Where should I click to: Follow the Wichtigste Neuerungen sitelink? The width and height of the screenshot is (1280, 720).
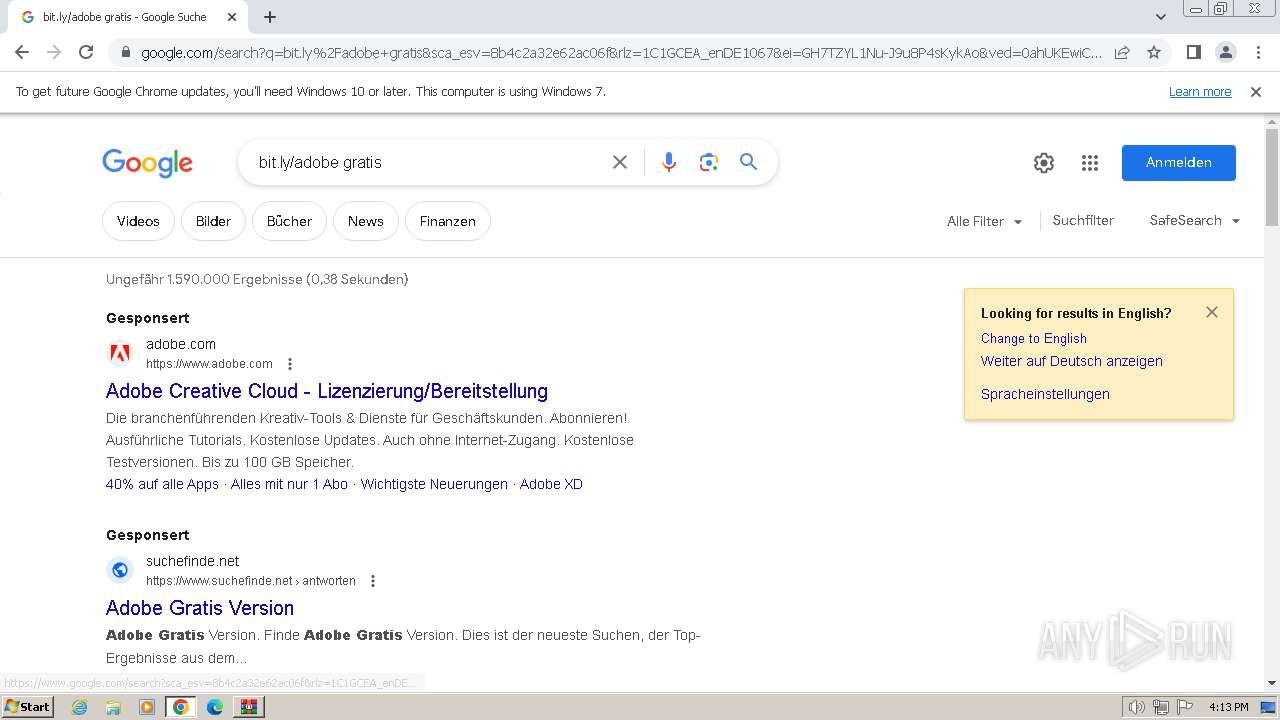click(434, 484)
